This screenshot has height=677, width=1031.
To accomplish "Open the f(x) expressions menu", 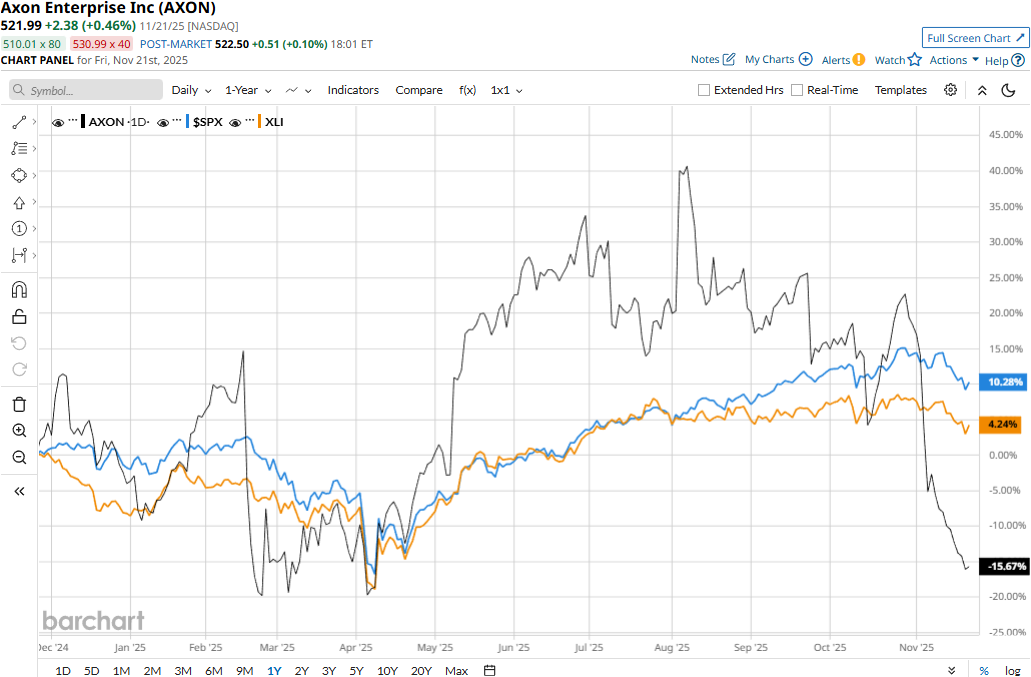I will (468, 90).
